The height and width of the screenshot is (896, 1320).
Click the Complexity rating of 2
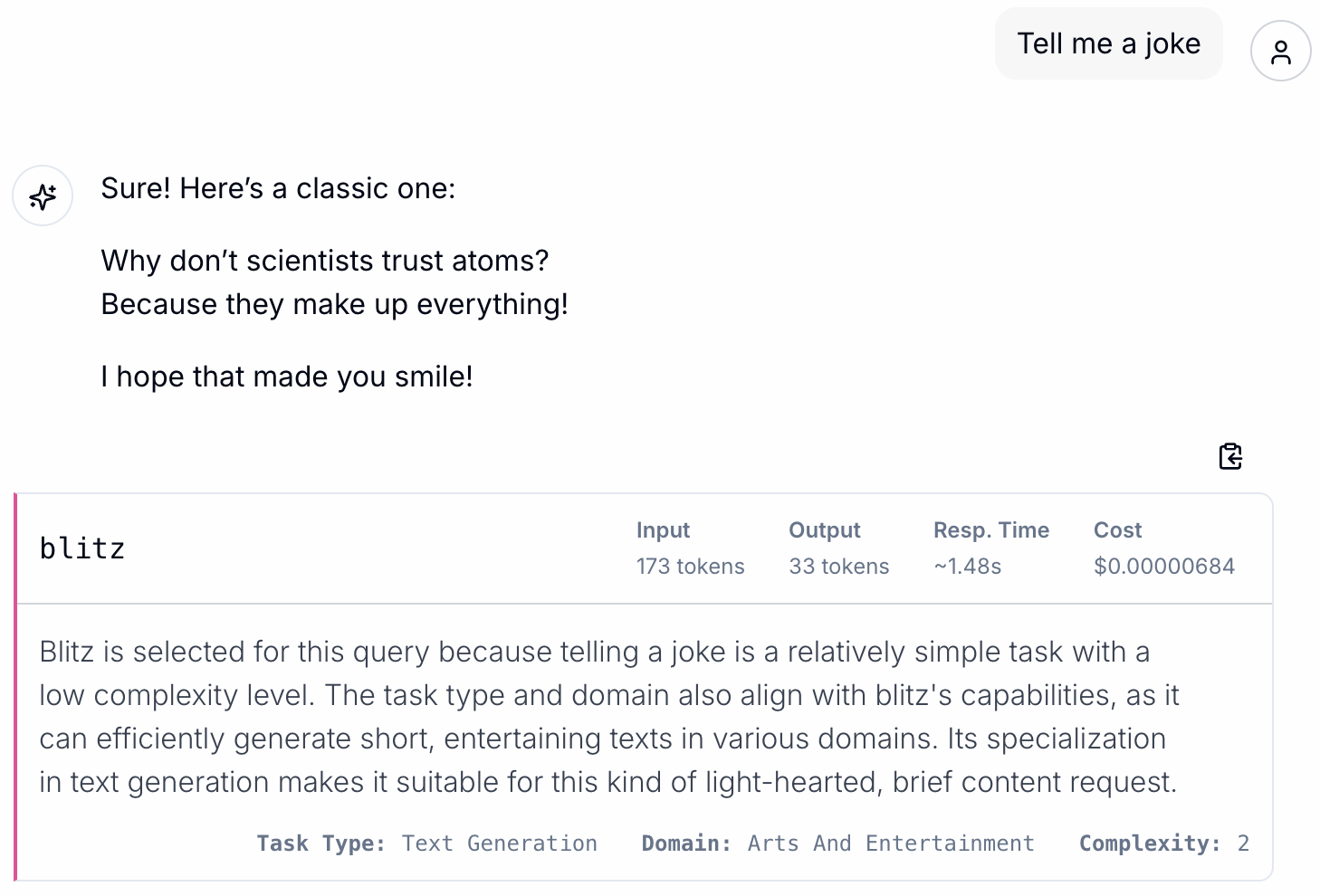pos(1243,844)
